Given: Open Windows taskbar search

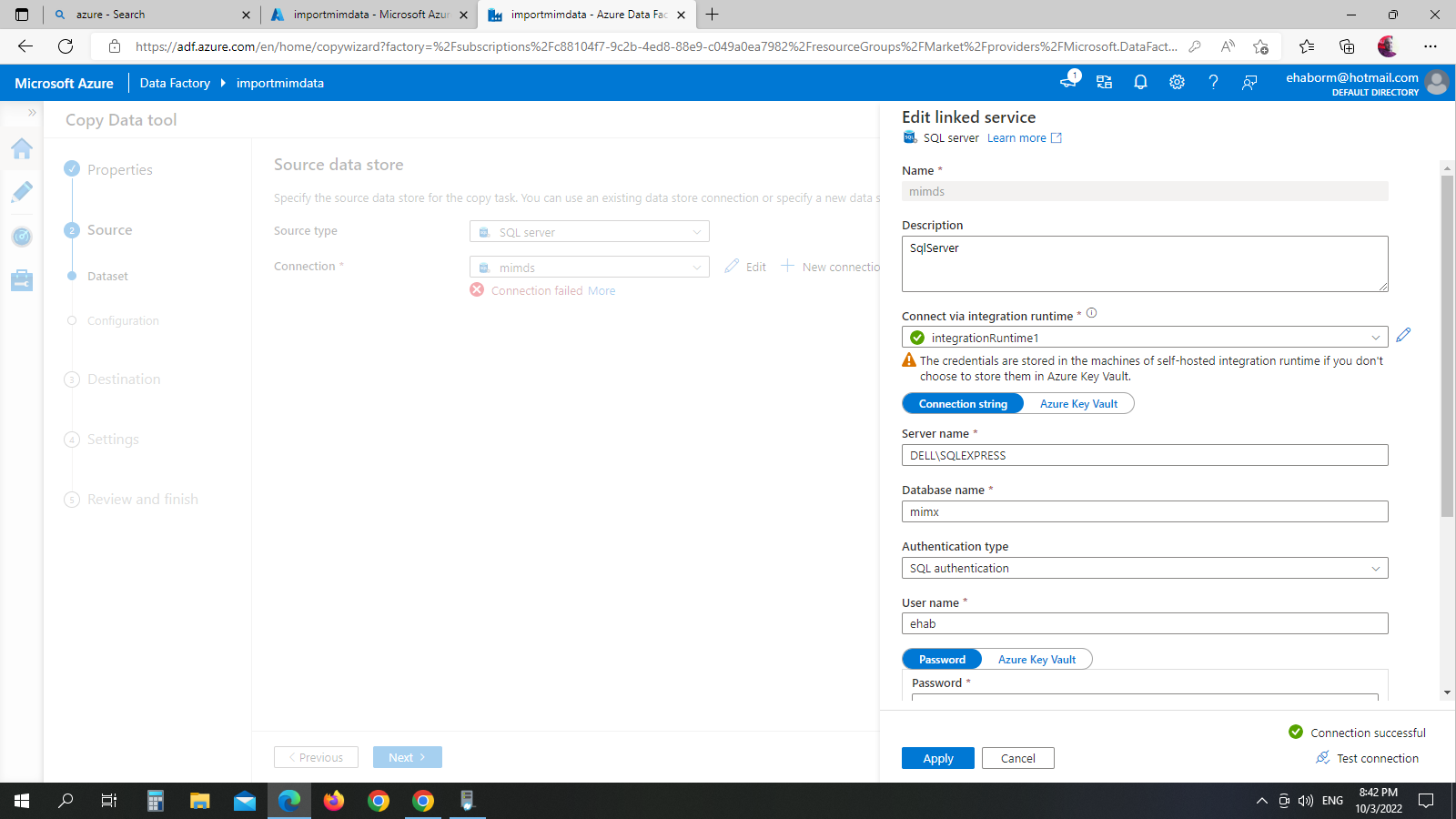Looking at the screenshot, I should pos(66,801).
